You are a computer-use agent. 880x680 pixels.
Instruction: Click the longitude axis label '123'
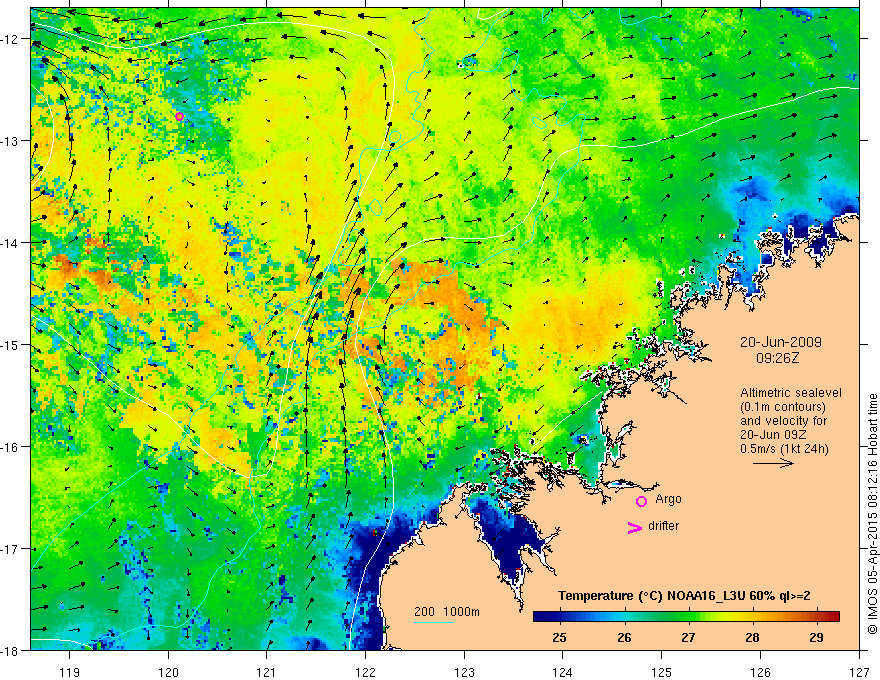(x=464, y=672)
